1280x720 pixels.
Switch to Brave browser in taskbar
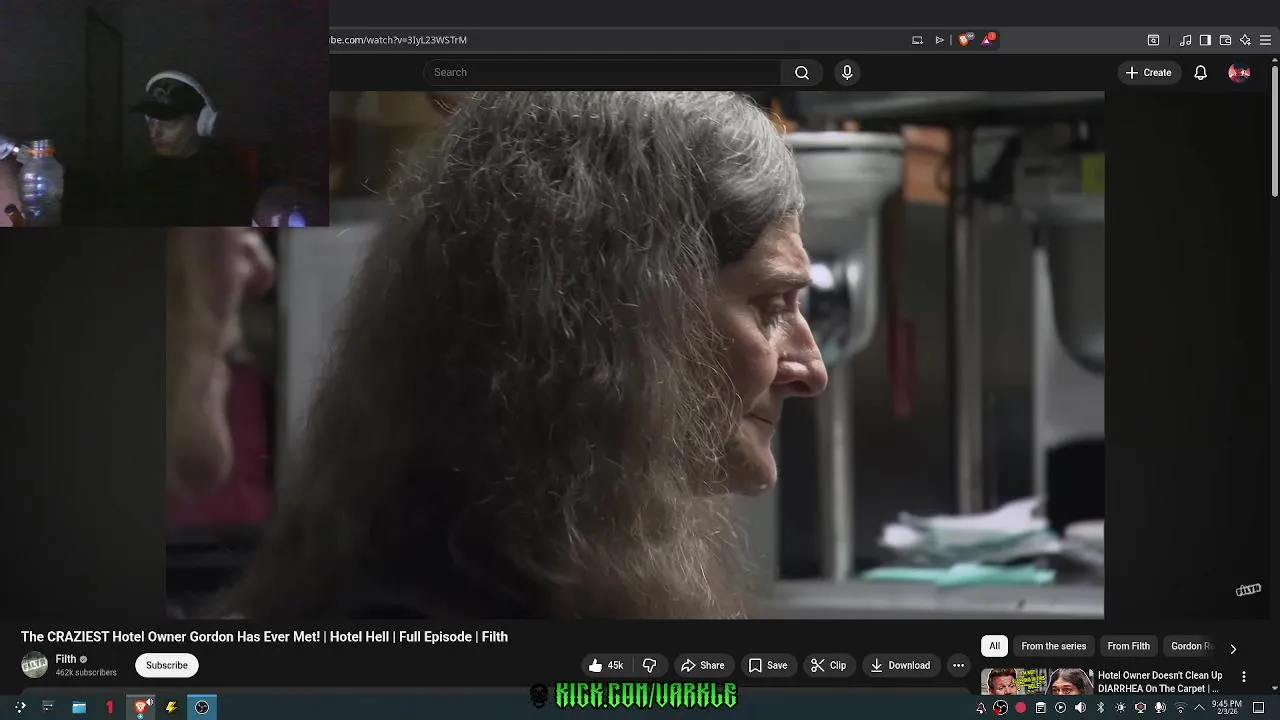[x=141, y=707]
